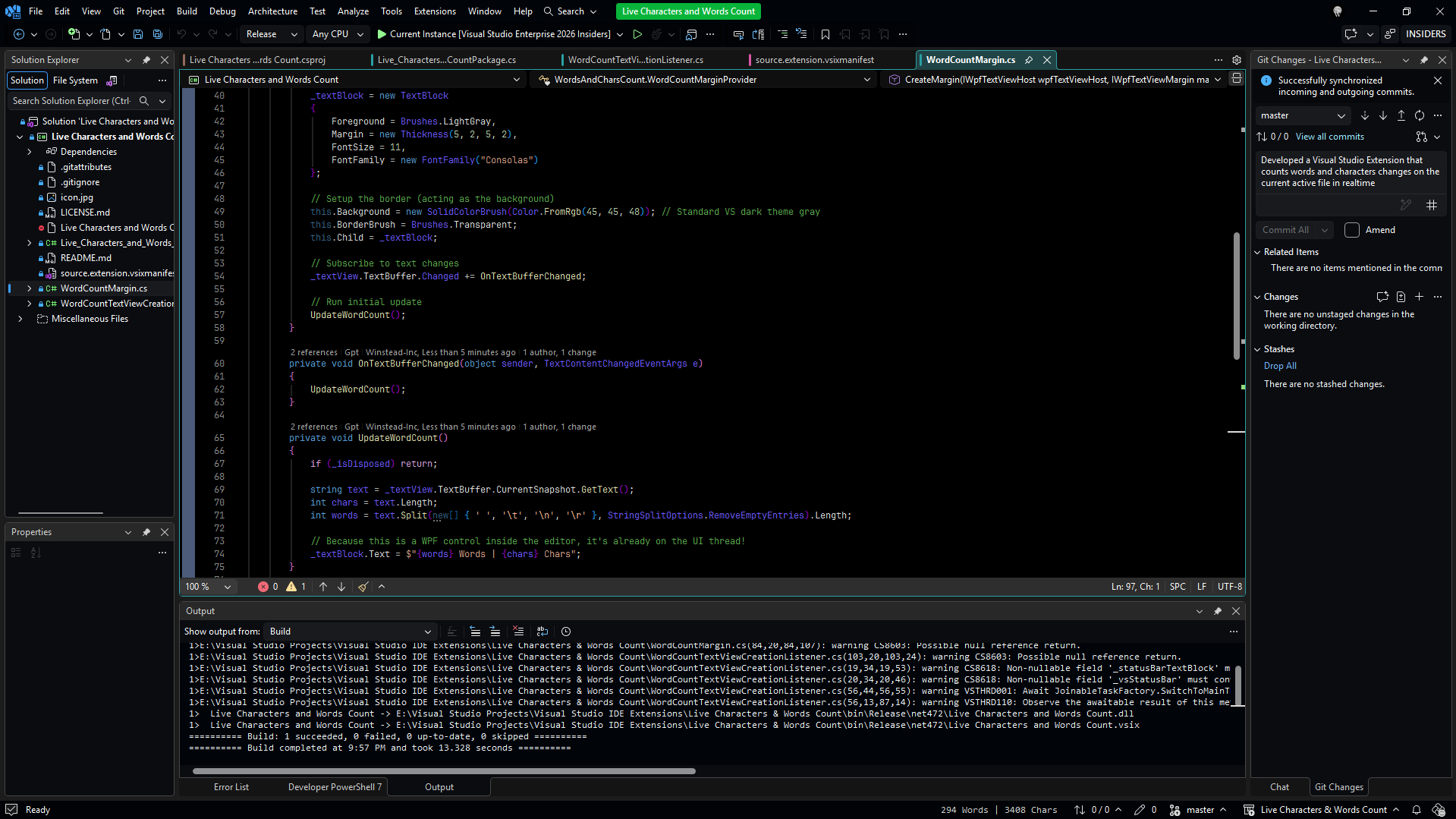
Task: Click the INSIDERS button at top right
Action: coord(1425,34)
